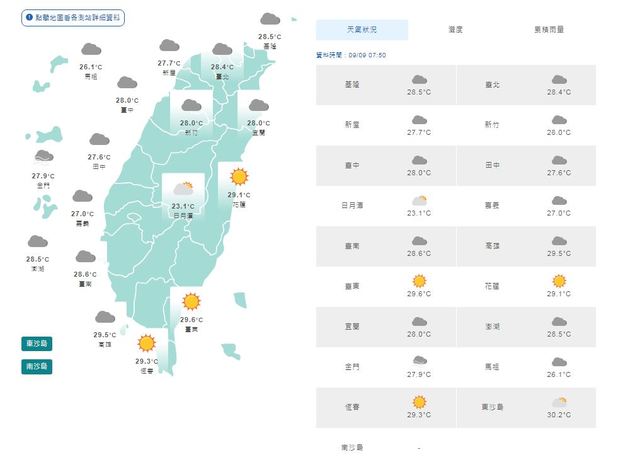
Task: Click the 東沙島 button
Action: point(36,343)
